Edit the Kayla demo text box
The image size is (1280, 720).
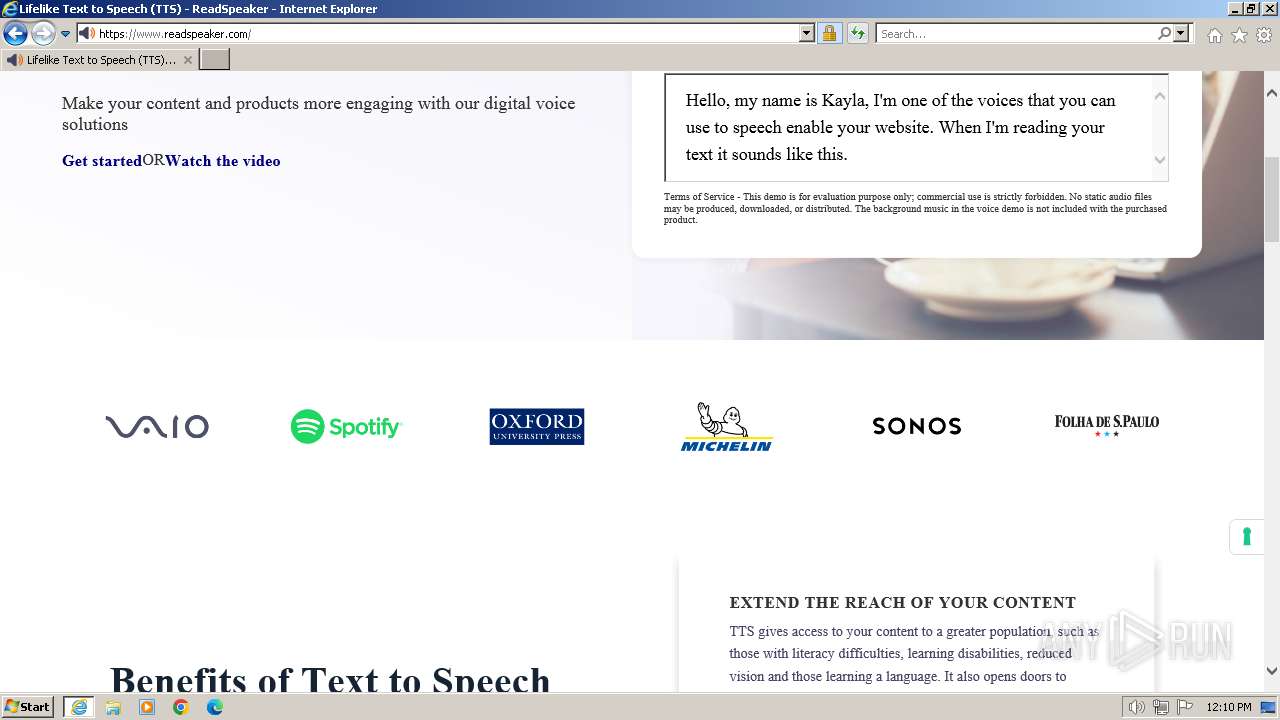tap(908, 127)
